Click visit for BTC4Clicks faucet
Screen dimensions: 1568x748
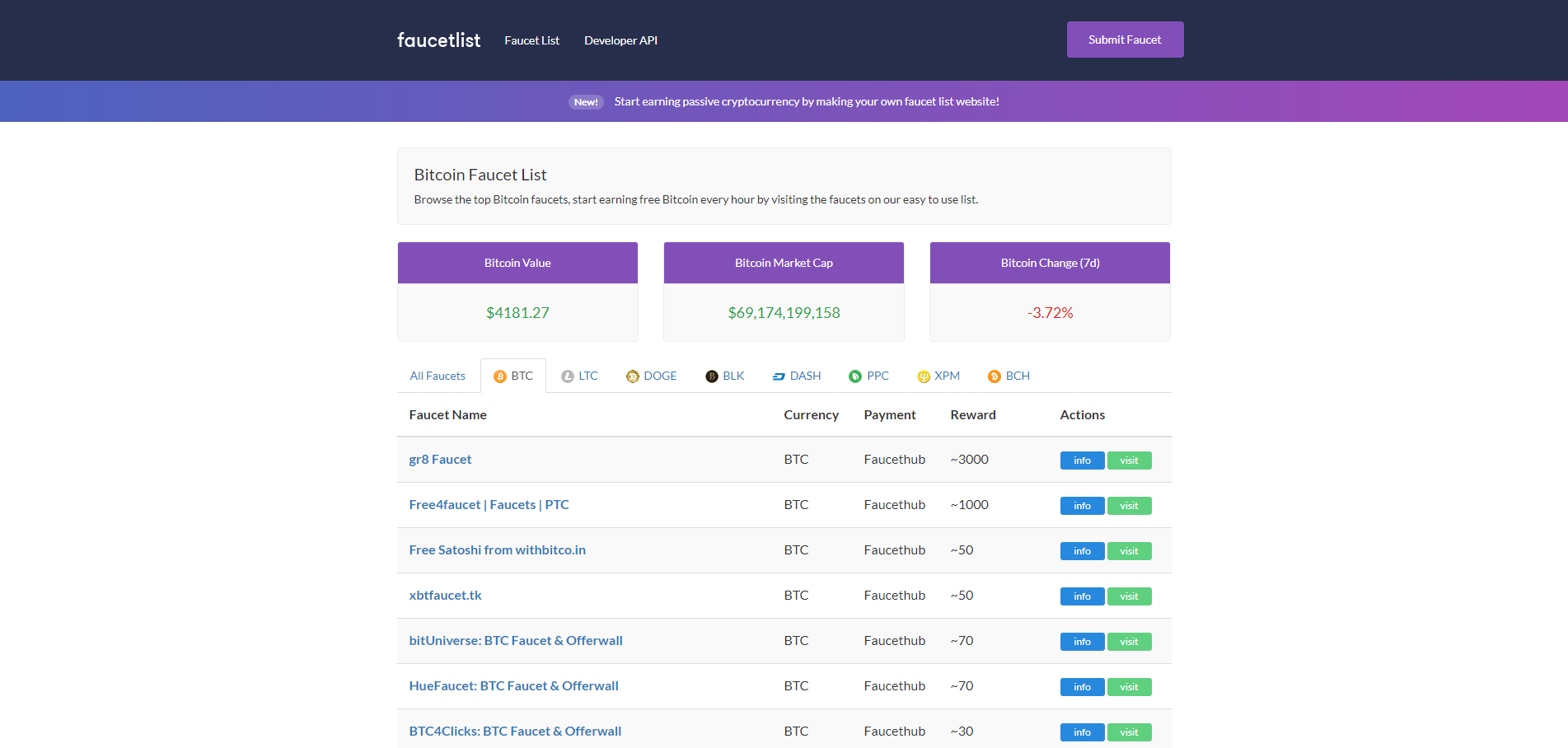click(1129, 732)
